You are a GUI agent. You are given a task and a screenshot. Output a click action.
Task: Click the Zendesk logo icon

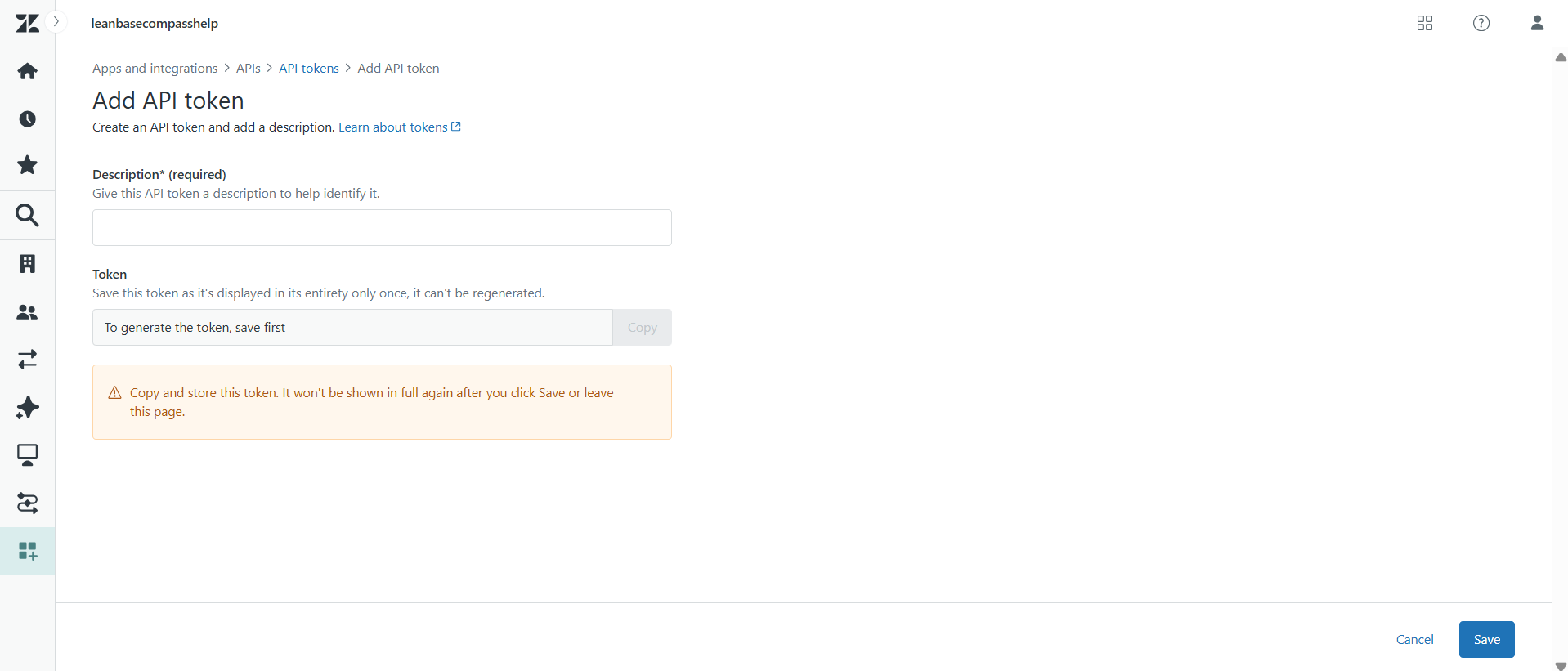coord(27,24)
